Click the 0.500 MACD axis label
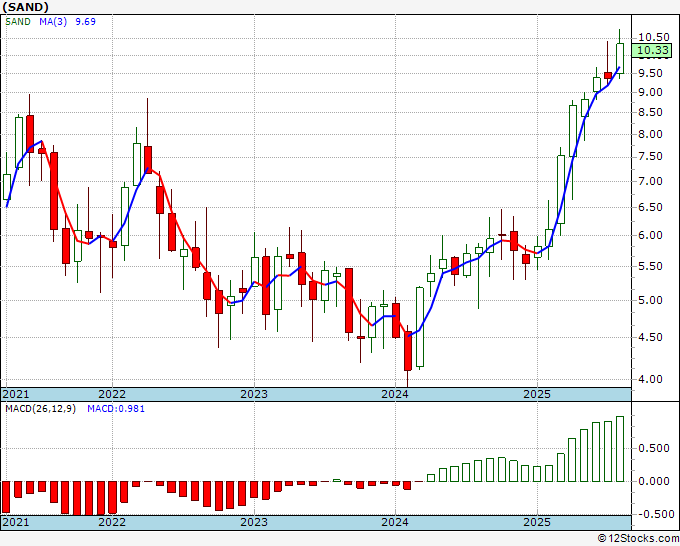Screen dimensions: 680x546 coord(654,448)
